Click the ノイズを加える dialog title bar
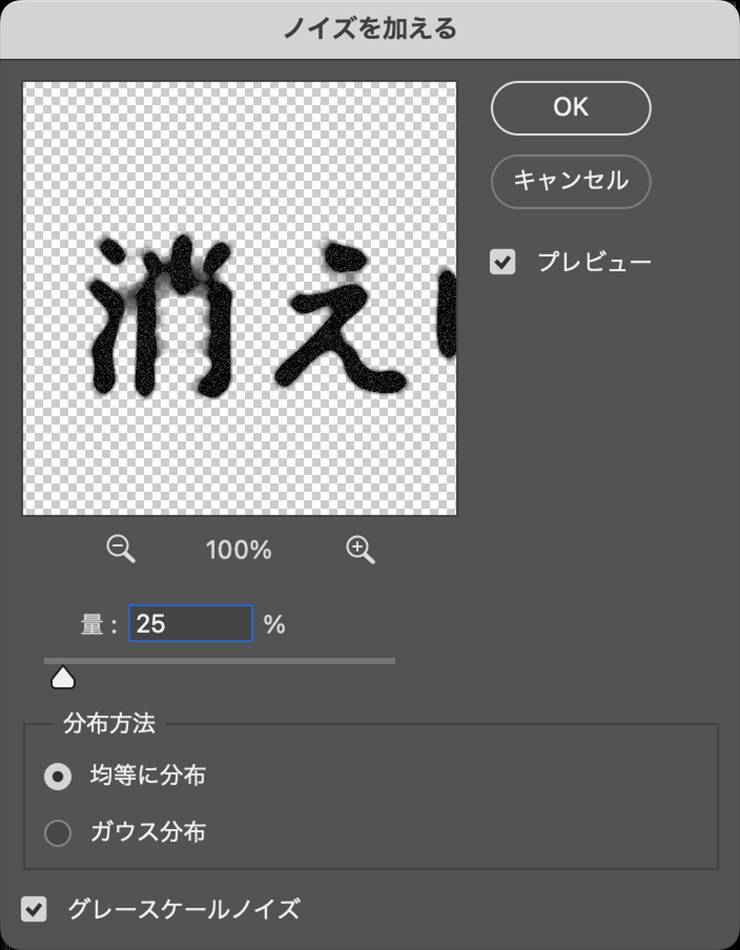The image size is (740, 950). (x=370, y=28)
